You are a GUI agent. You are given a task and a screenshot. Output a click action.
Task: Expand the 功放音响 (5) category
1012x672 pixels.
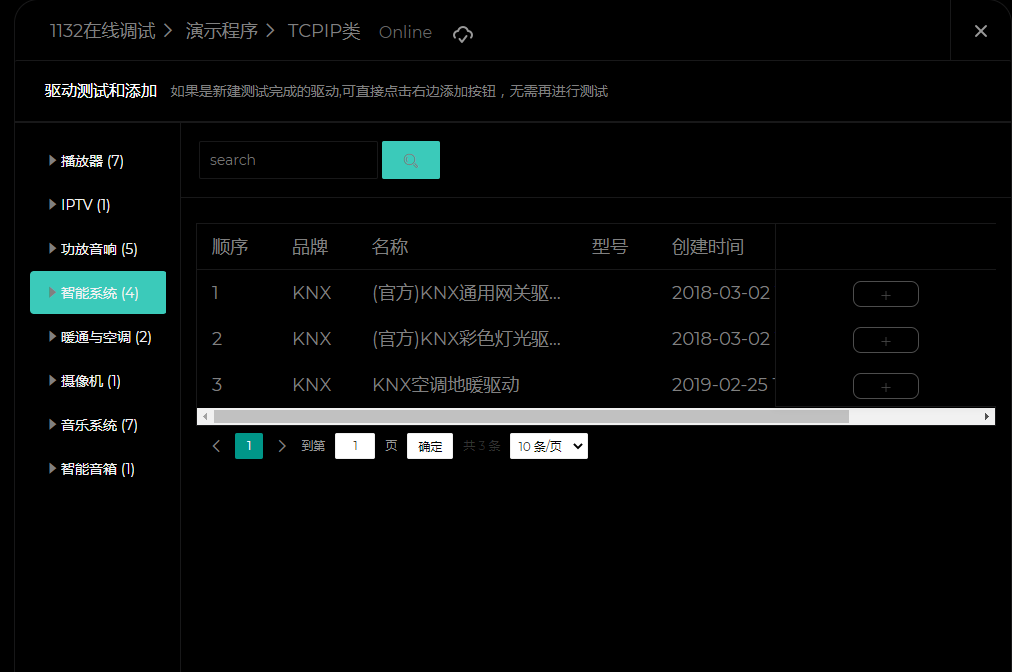tap(93, 249)
